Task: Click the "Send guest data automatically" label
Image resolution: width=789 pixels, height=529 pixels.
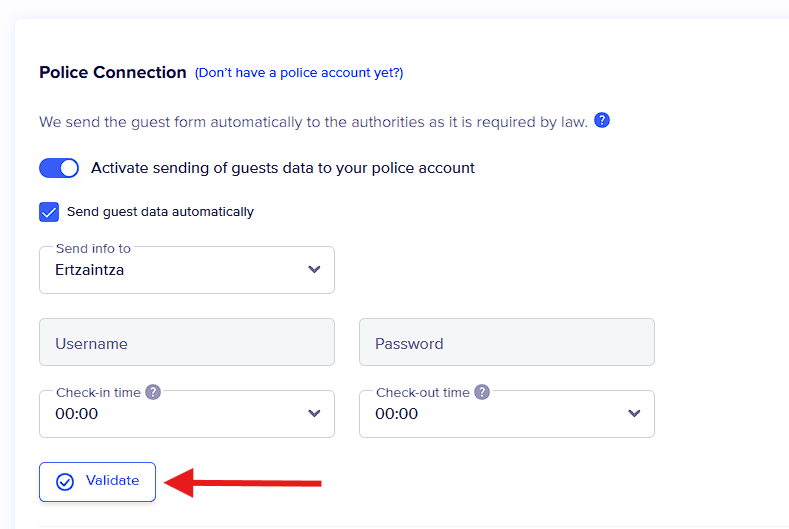Action: coord(160,212)
